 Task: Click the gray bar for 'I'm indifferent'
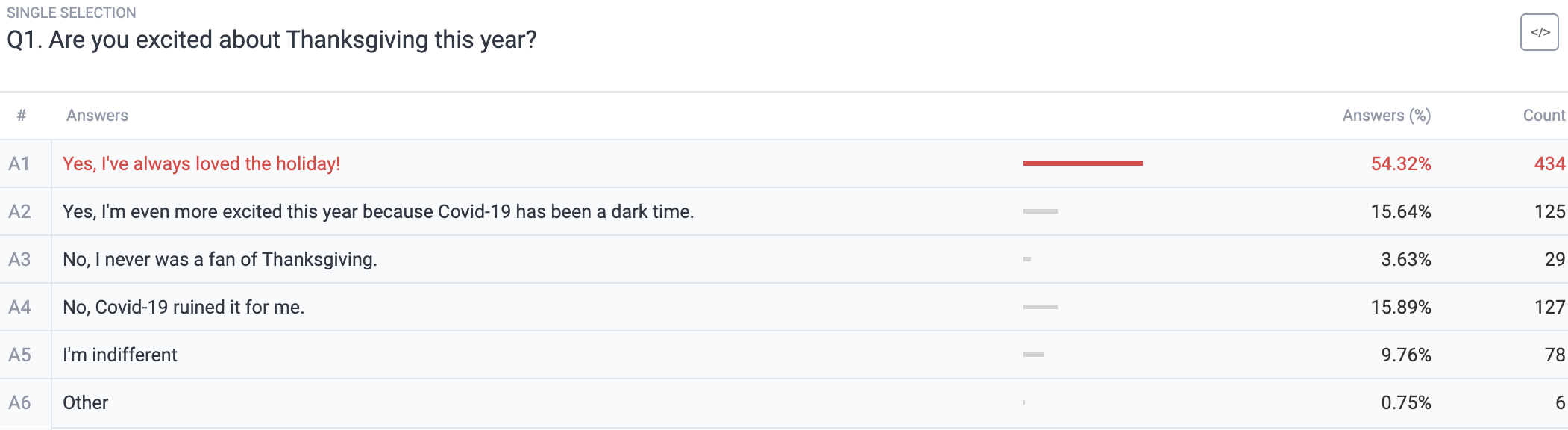click(1034, 355)
